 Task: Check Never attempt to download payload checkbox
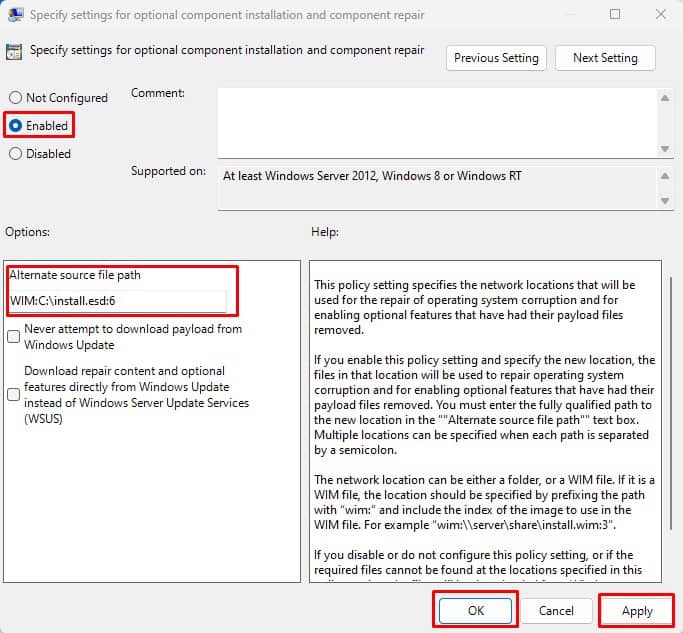14,336
